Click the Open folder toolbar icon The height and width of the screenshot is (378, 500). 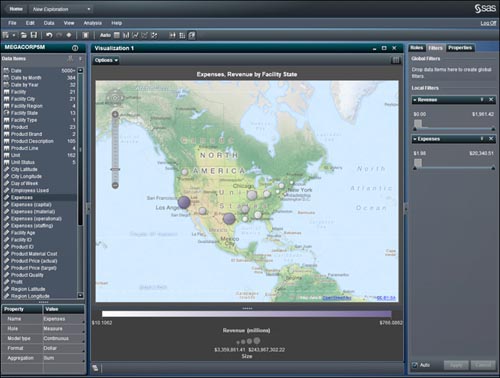pos(23,35)
